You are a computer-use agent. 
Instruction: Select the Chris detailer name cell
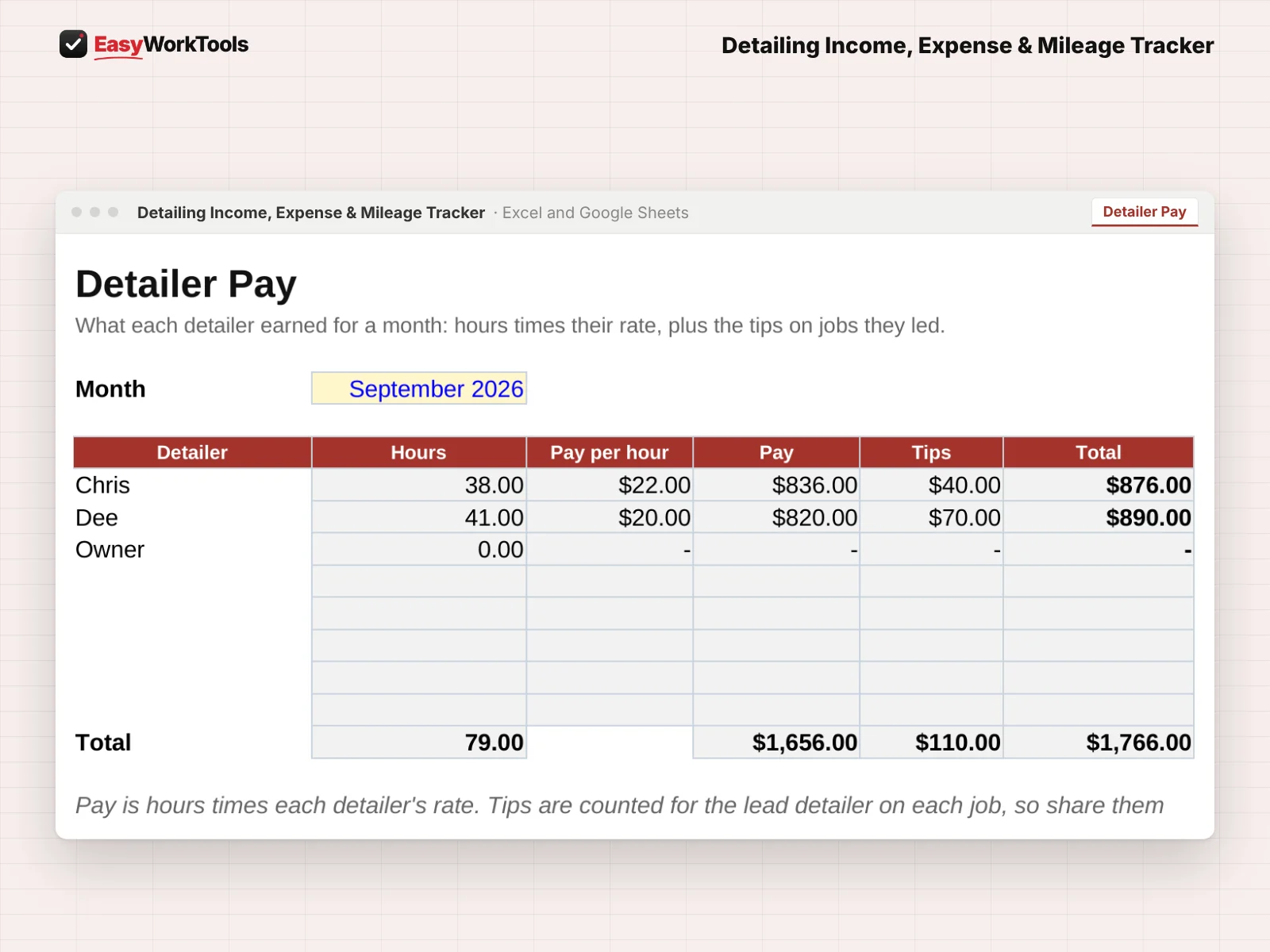coord(192,485)
